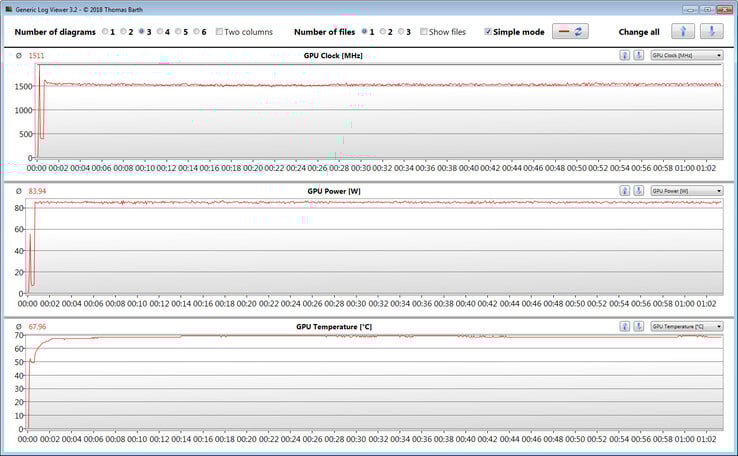Click the 70 y-axis label in GPU Temperature chart

pyautogui.click(x=19, y=335)
